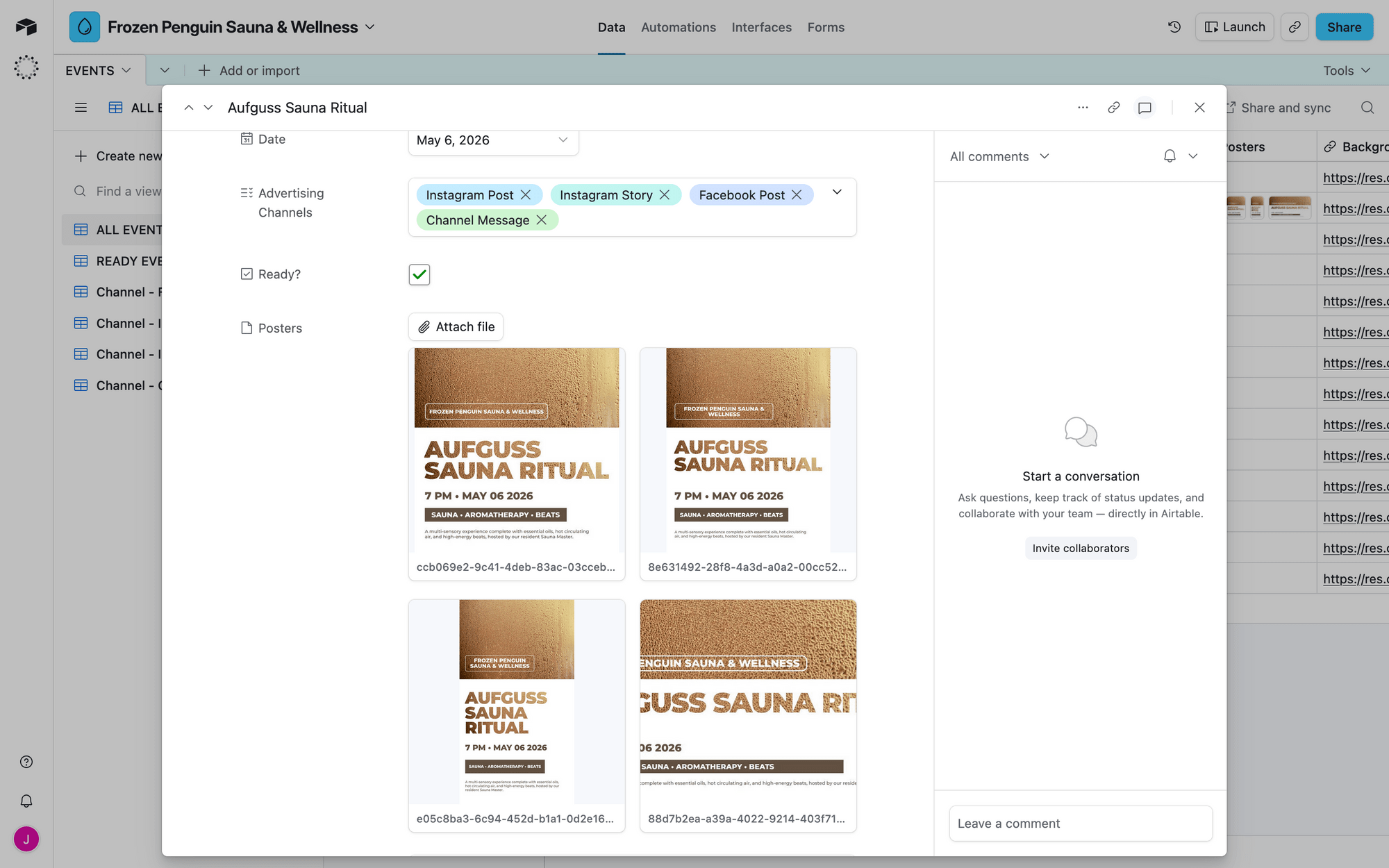Click the Airtable home logo icon
The width and height of the screenshot is (1389, 868).
[x=26, y=27]
